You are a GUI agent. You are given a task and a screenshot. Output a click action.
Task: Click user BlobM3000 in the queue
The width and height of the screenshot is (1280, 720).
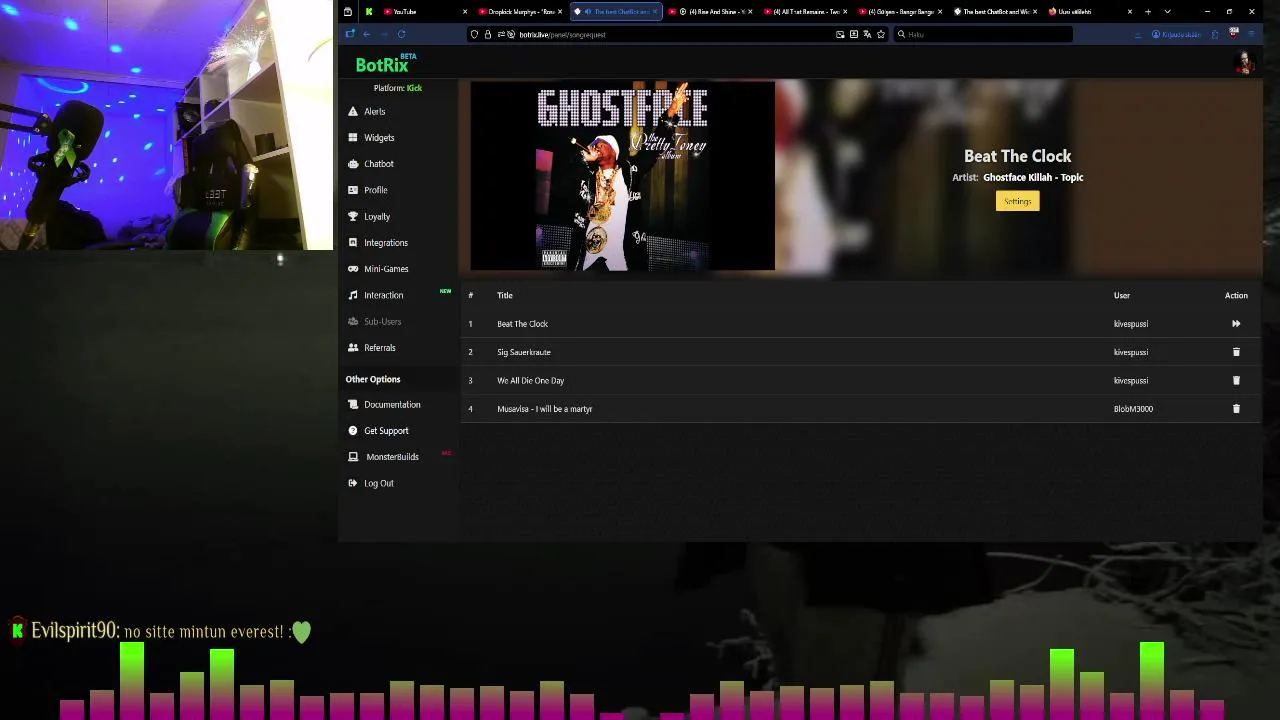pos(1133,409)
